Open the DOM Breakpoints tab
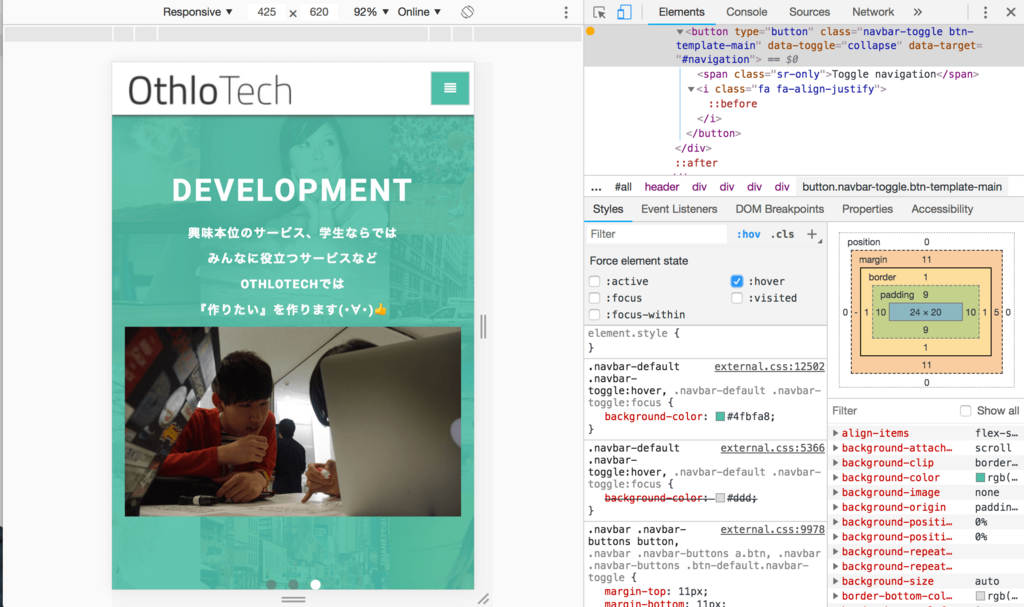The width and height of the screenshot is (1024, 607). (x=780, y=209)
